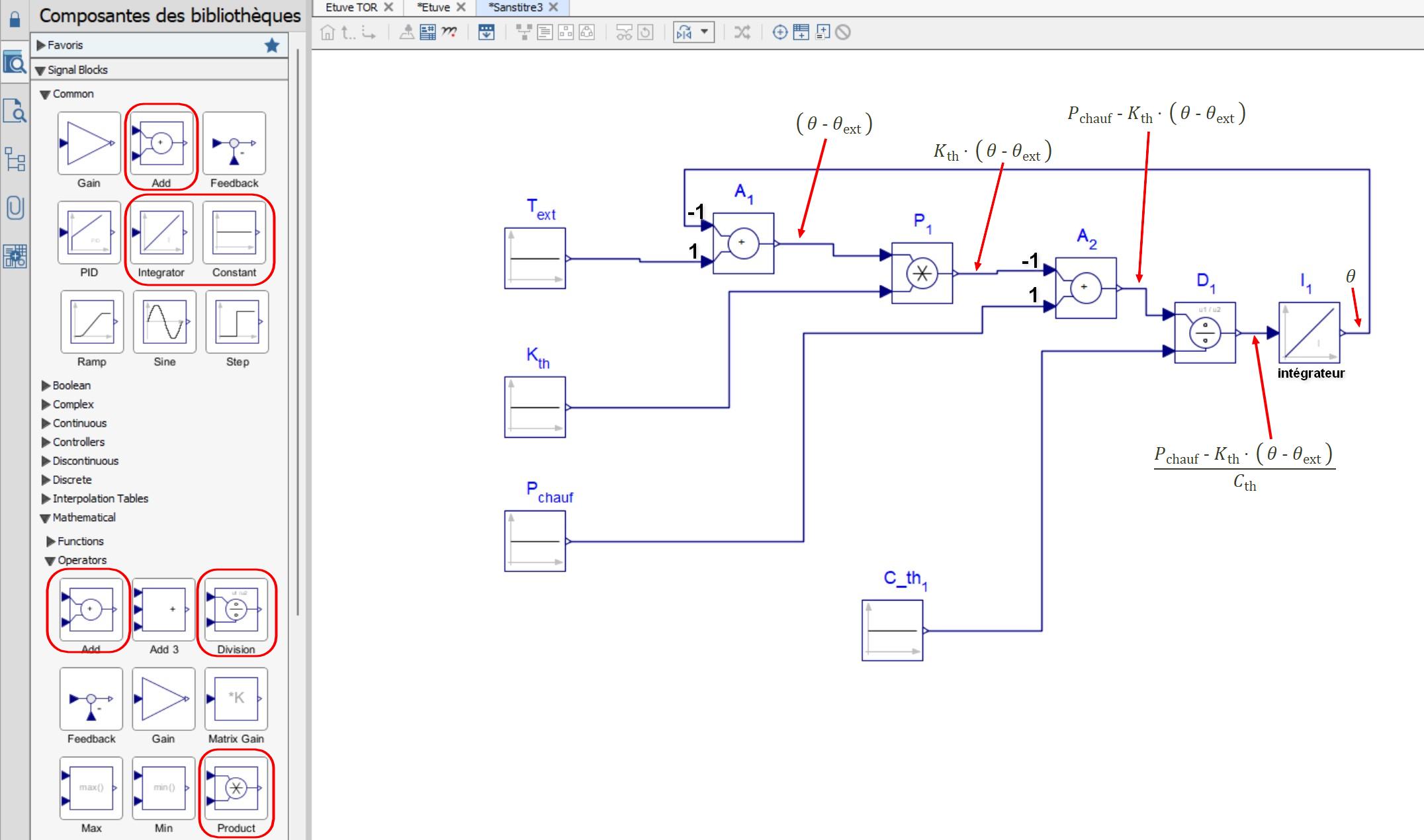Select the D1 division block on canvas
Viewport: 1424px width, 840px height.
(x=1205, y=333)
